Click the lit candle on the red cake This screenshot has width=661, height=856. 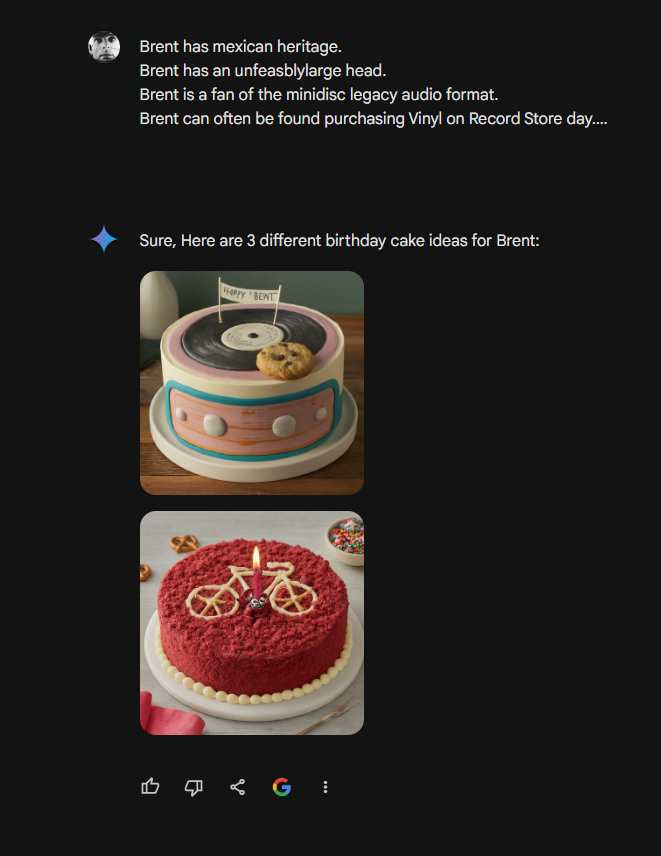256,572
